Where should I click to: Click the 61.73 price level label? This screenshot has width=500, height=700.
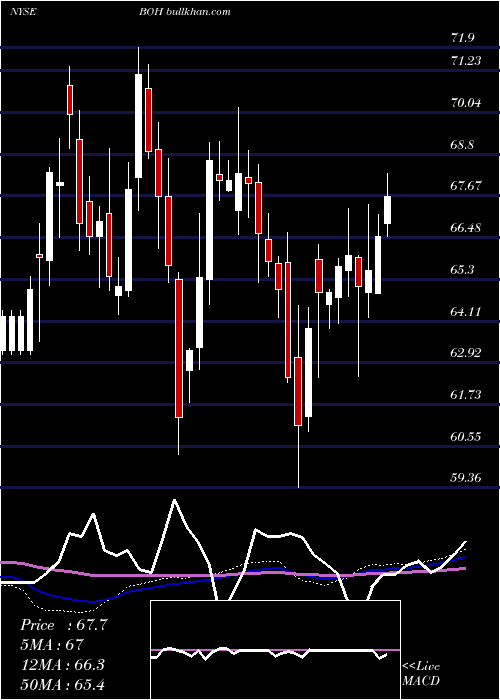click(466, 395)
